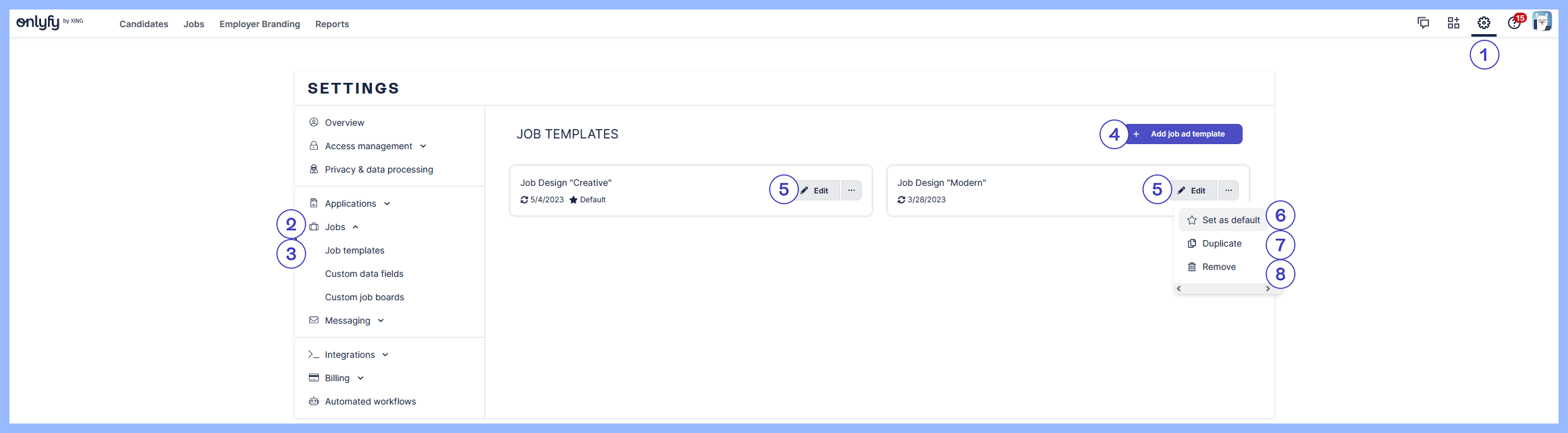Select Set as default menu option

pyautogui.click(x=1224, y=220)
